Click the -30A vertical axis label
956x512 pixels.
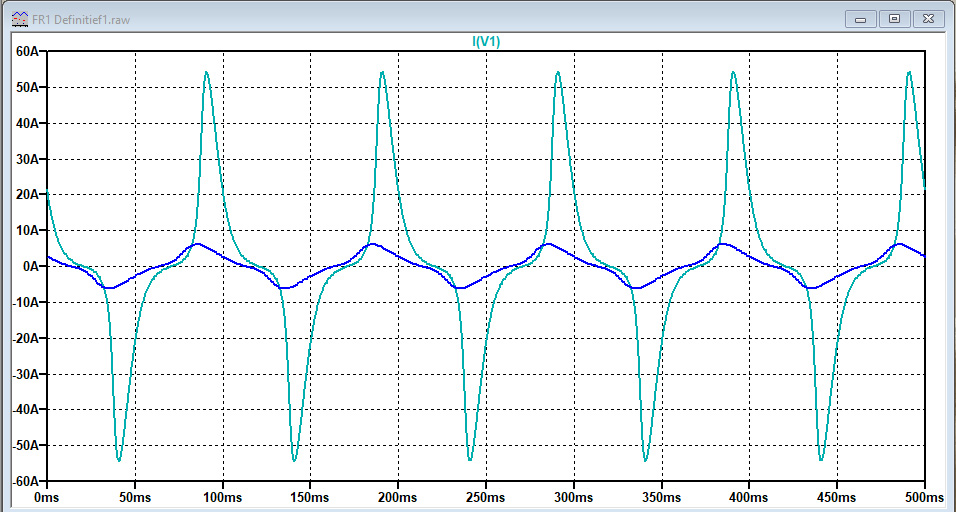pos(26,374)
